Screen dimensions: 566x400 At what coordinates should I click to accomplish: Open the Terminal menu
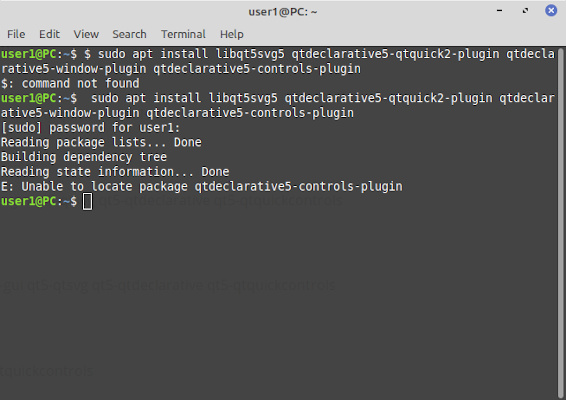[x=183, y=34]
